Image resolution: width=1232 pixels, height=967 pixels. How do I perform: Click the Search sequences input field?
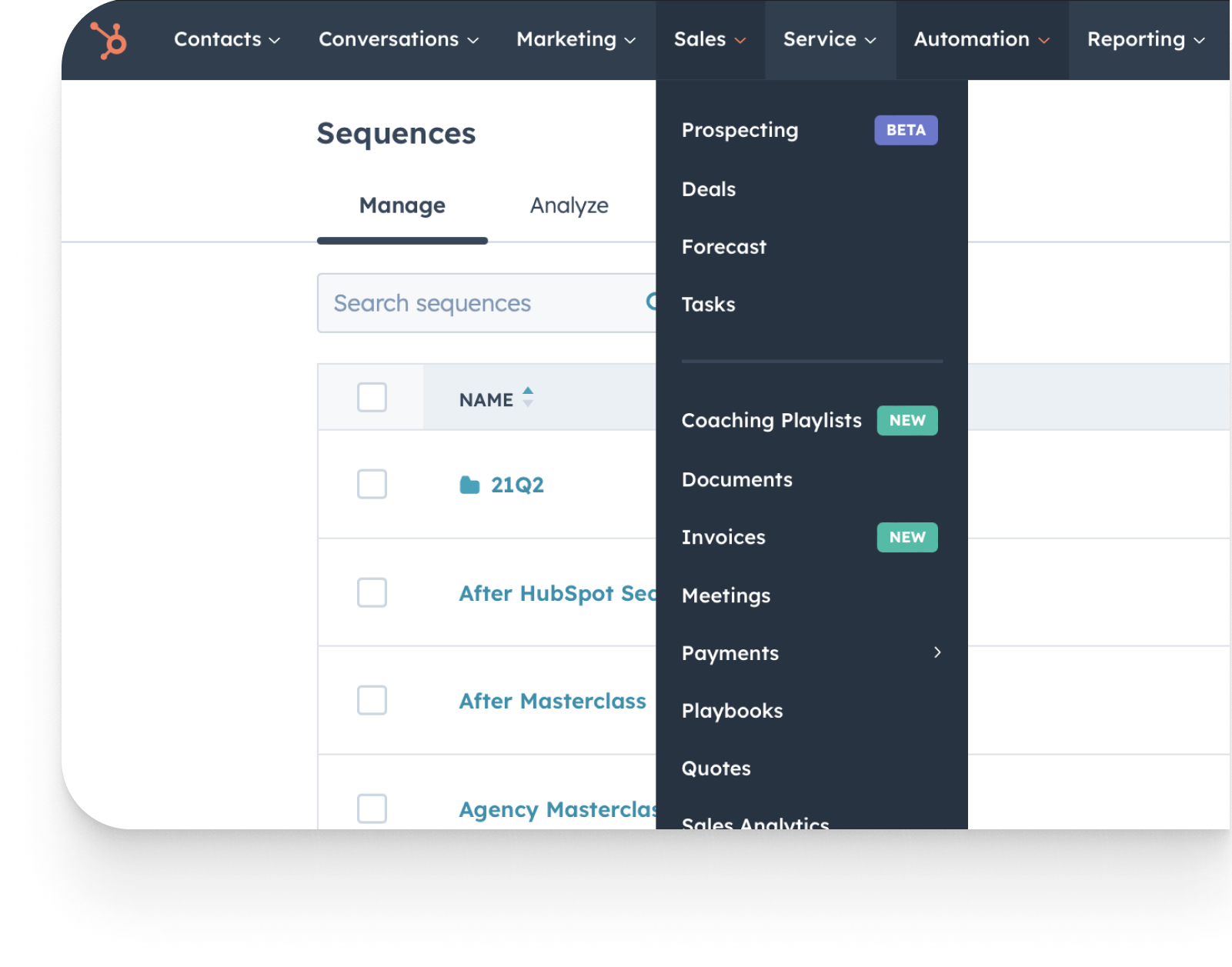click(486, 303)
